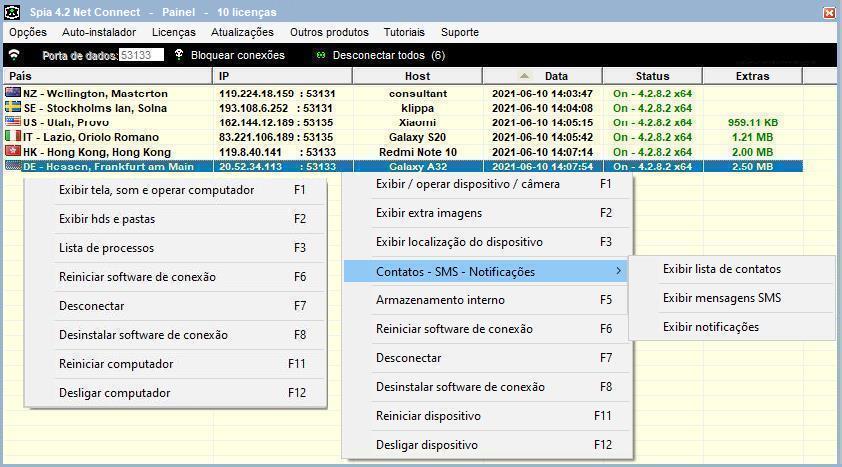Select Exibir notificações
The image size is (842, 467).
pos(732,327)
